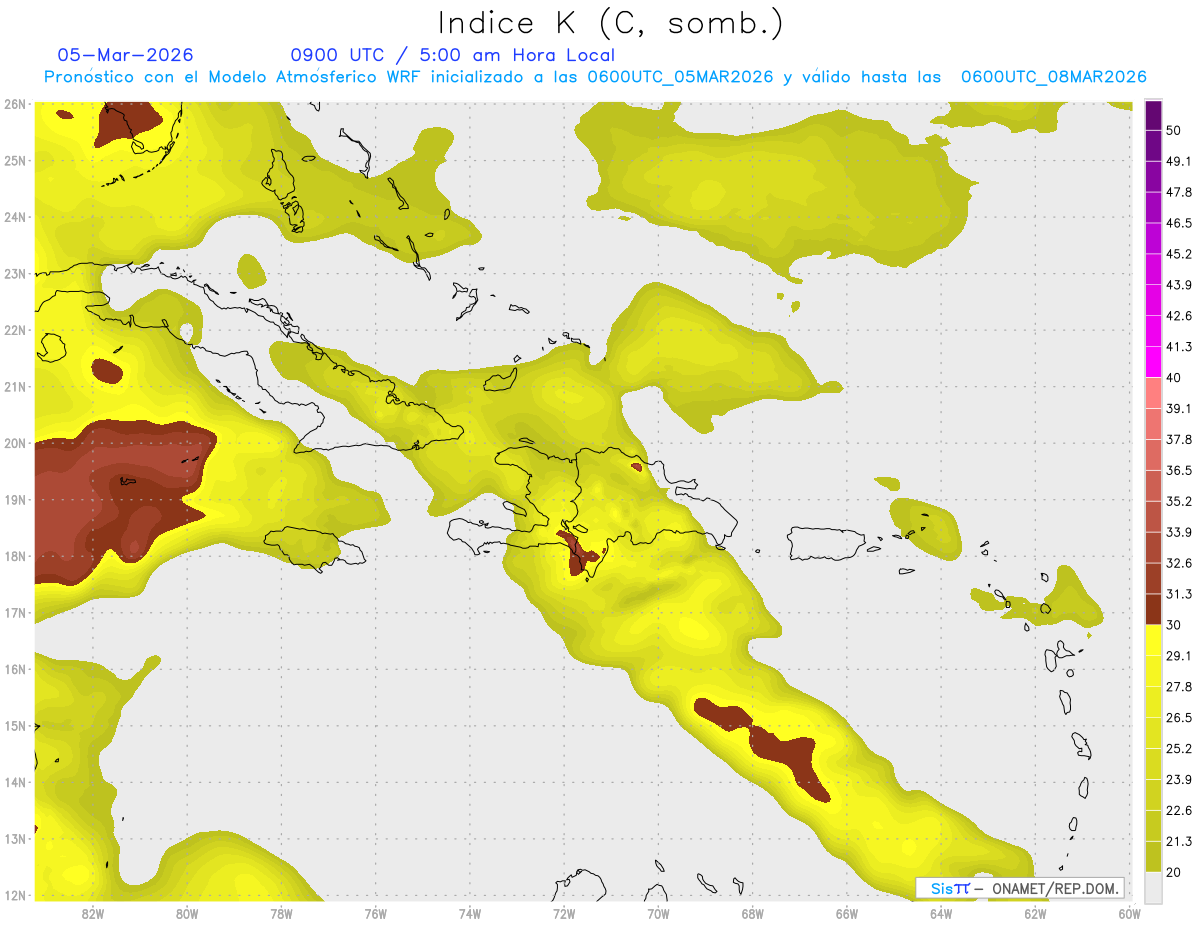The width and height of the screenshot is (1200, 927).
Task: Click the colorbar value '21.3'
Action: pyautogui.click(x=1179, y=841)
